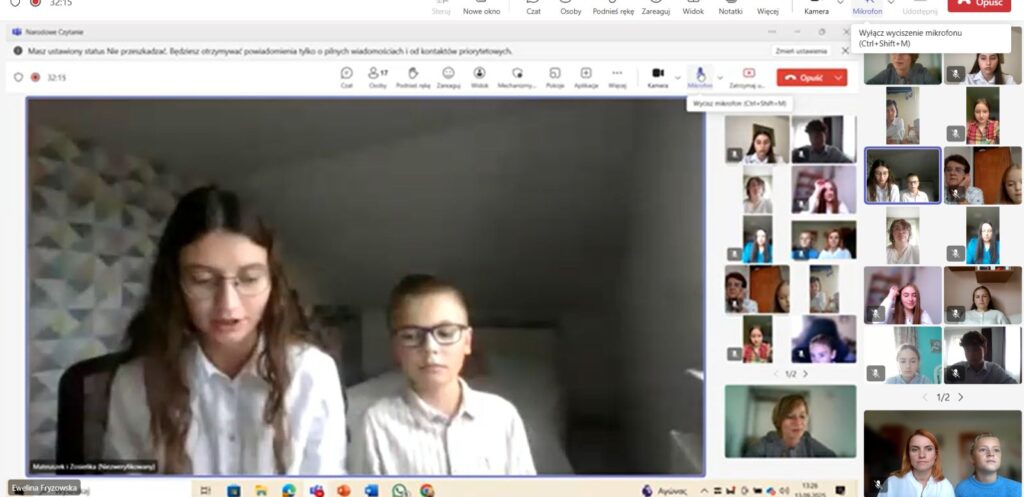This screenshot has height=497, width=1024.
Task: Unmute Mikrofon in the shared meeting toolbar
Action: pyautogui.click(x=700, y=76)
